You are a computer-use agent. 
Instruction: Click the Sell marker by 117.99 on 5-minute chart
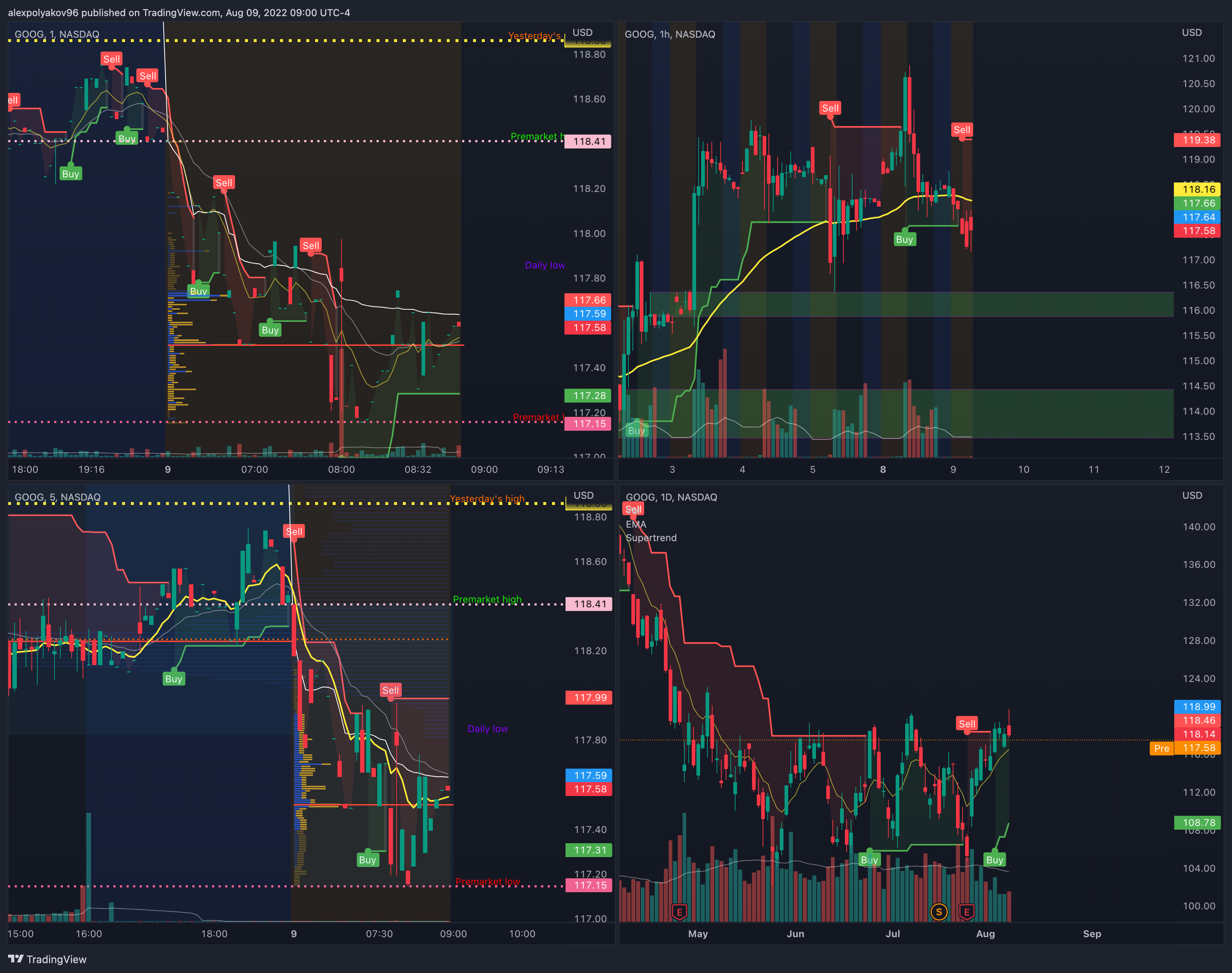(x=391, y=690)
